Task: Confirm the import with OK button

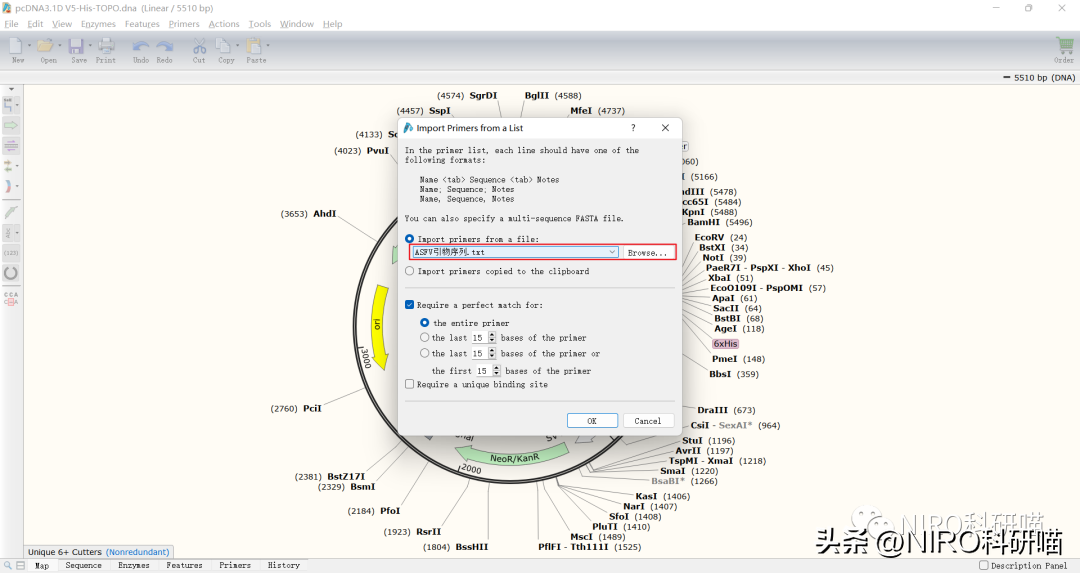Action: click(x=591, y=421)
